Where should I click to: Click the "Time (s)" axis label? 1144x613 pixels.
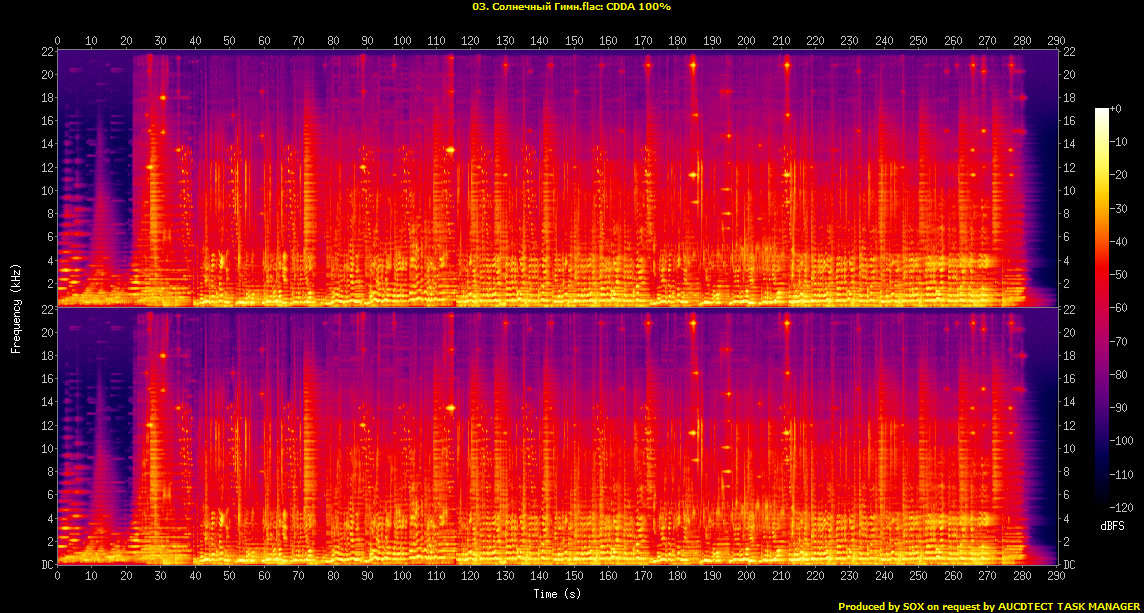click(x=557, y=594)
